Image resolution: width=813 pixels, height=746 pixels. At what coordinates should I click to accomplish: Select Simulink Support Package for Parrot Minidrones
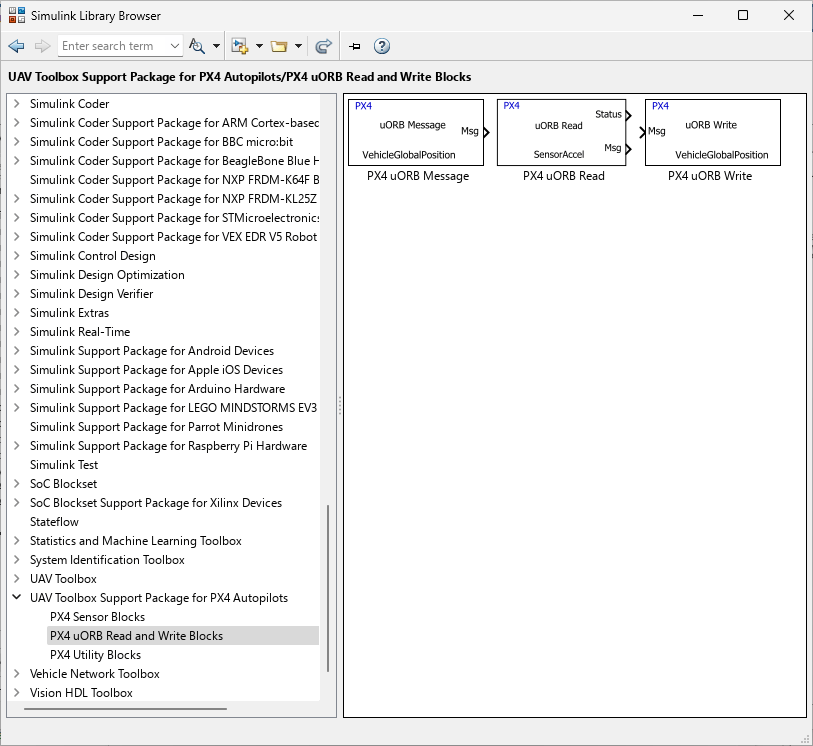coord(156,427)
